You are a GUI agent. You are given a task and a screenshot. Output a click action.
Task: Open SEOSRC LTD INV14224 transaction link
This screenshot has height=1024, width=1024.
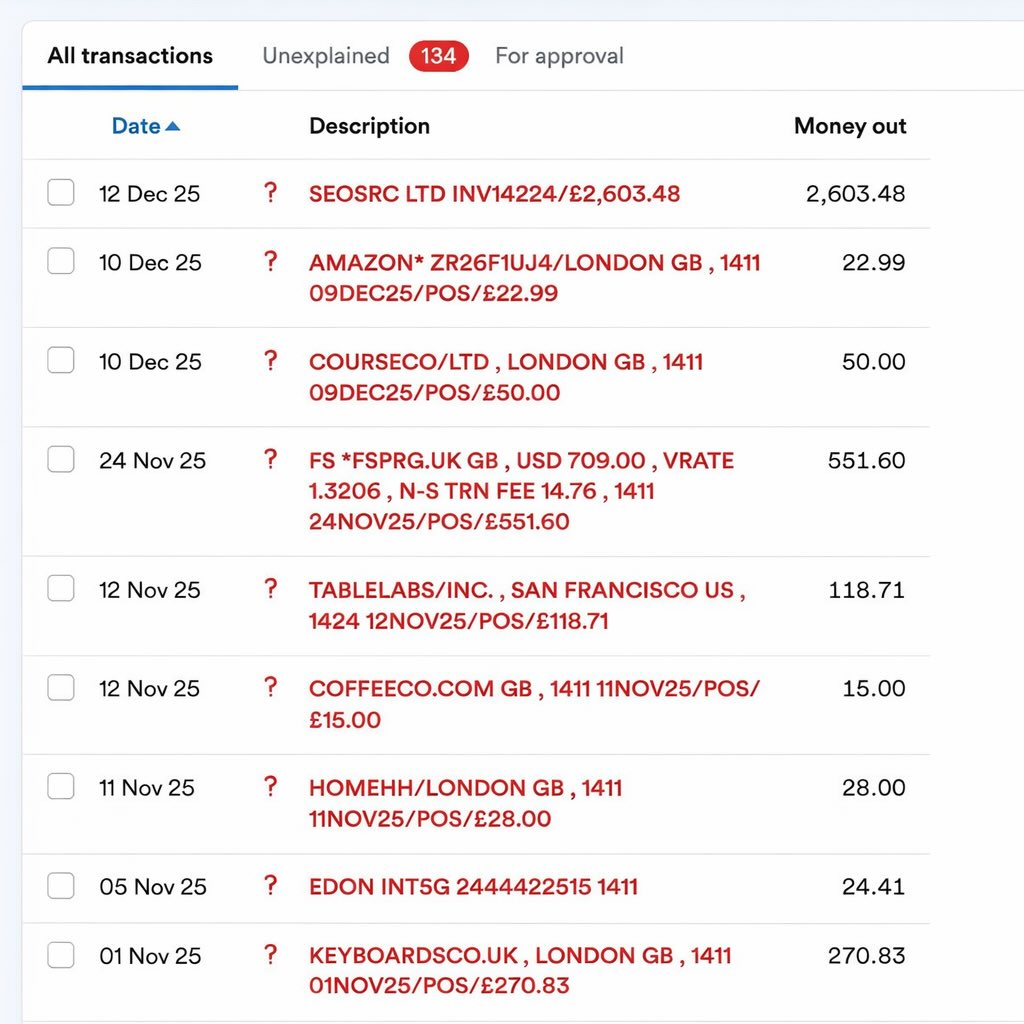(x=494, y=194)
